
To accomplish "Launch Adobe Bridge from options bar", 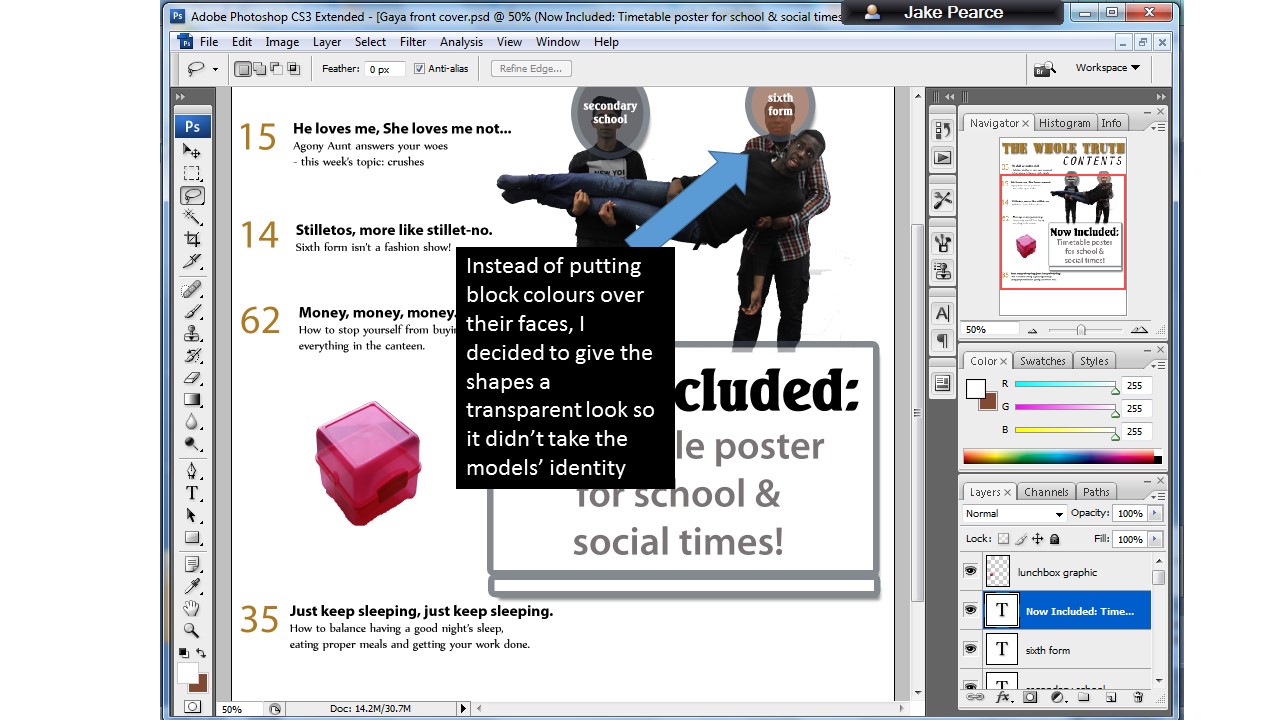I will pyautogui.click(x=1045, y=69).
